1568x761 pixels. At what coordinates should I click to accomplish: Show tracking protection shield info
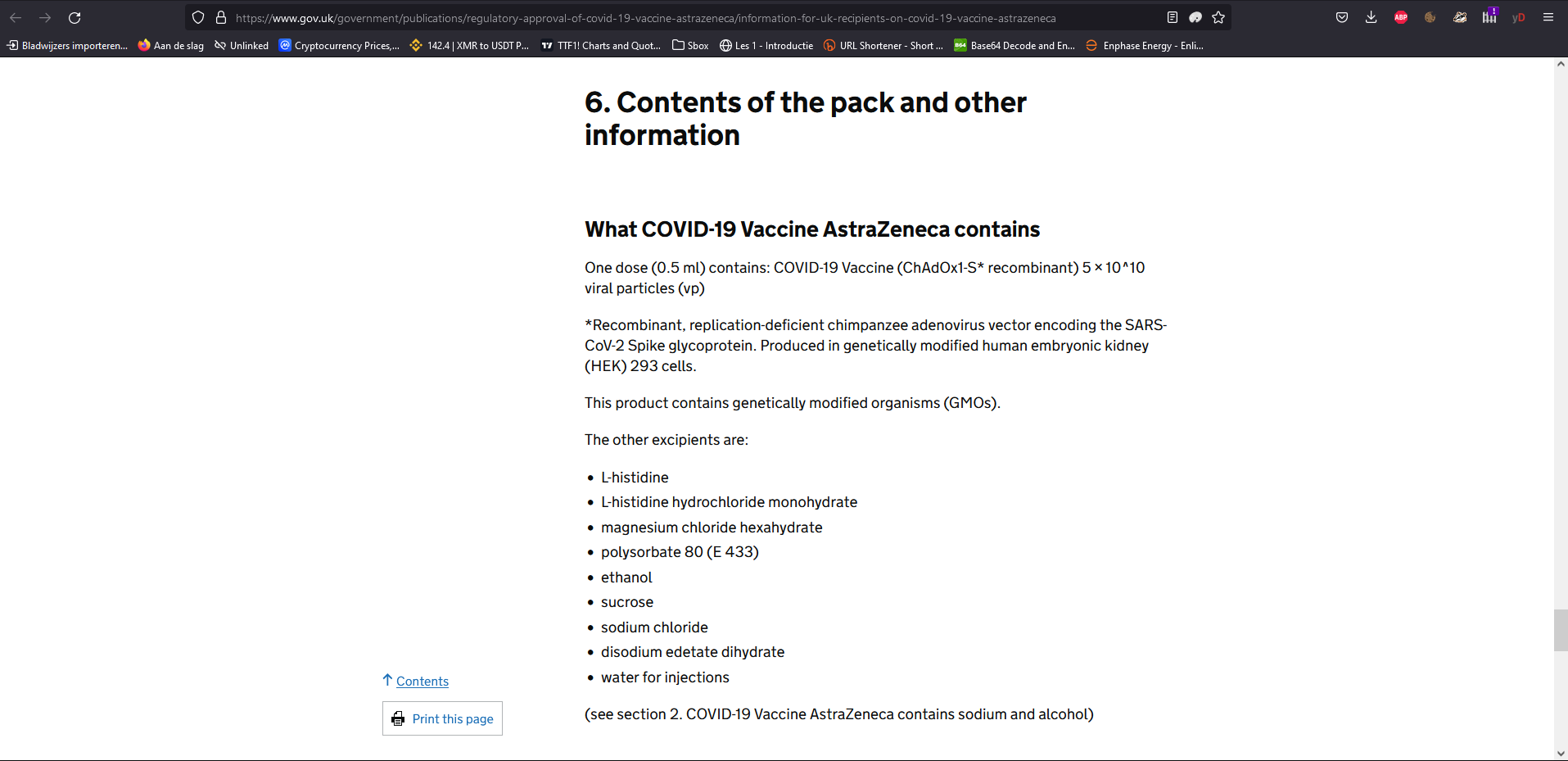pyautogui.click(x=198, y=17)
